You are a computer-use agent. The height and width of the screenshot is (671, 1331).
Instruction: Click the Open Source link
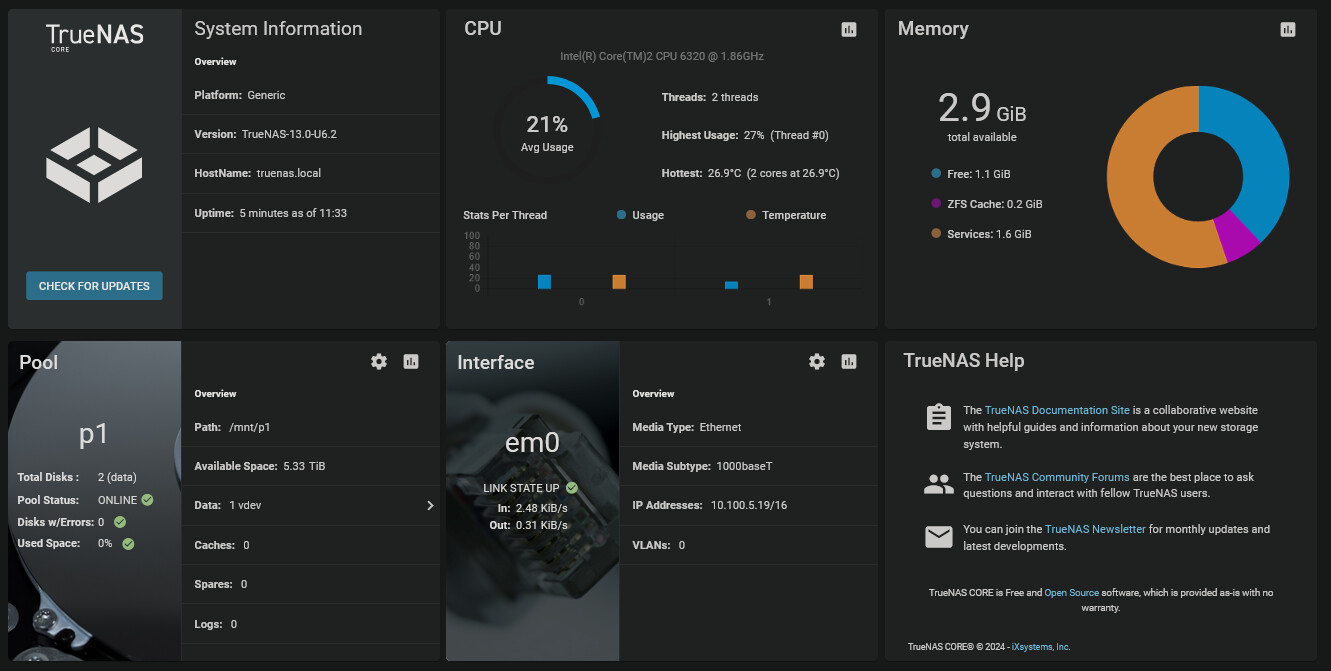1070,593
